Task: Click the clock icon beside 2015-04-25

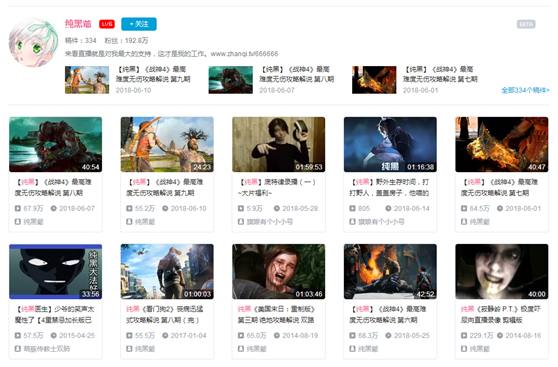Action: 53,335
